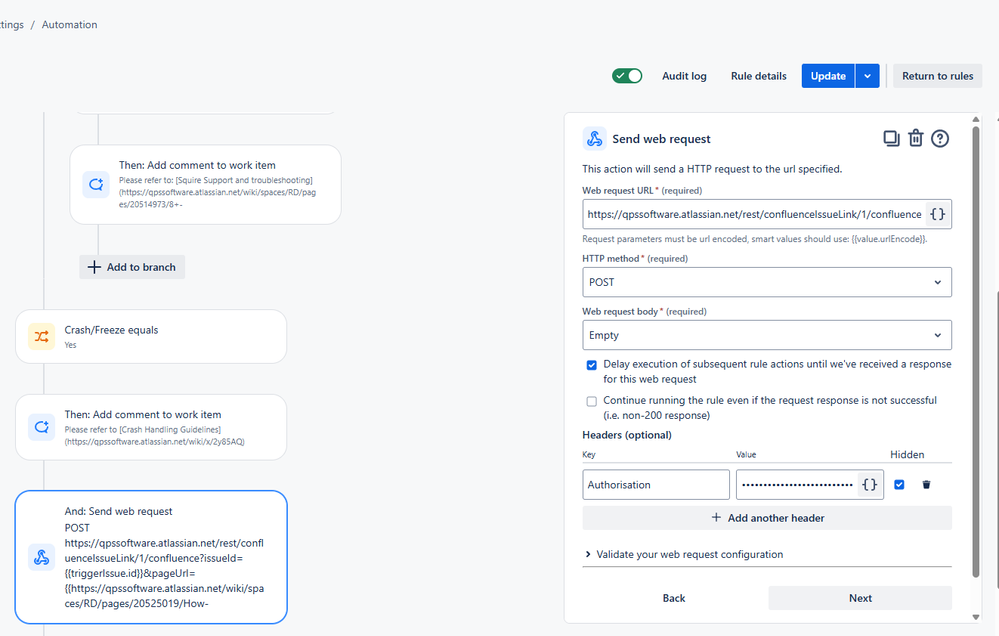Open the Audit log
The width and height of the screenshot is (999, 636).
click(684, 76)
